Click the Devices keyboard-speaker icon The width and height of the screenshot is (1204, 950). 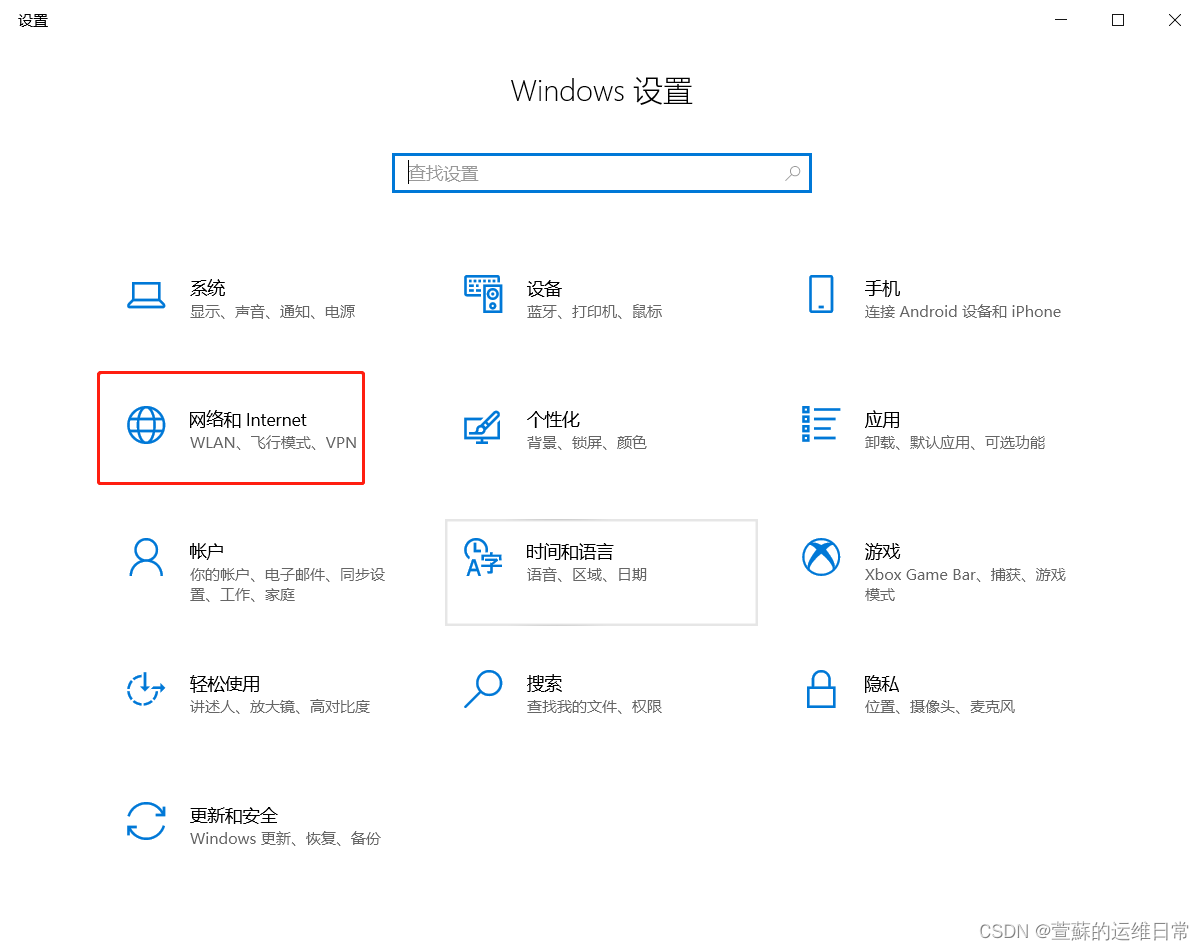pos(483,294)
